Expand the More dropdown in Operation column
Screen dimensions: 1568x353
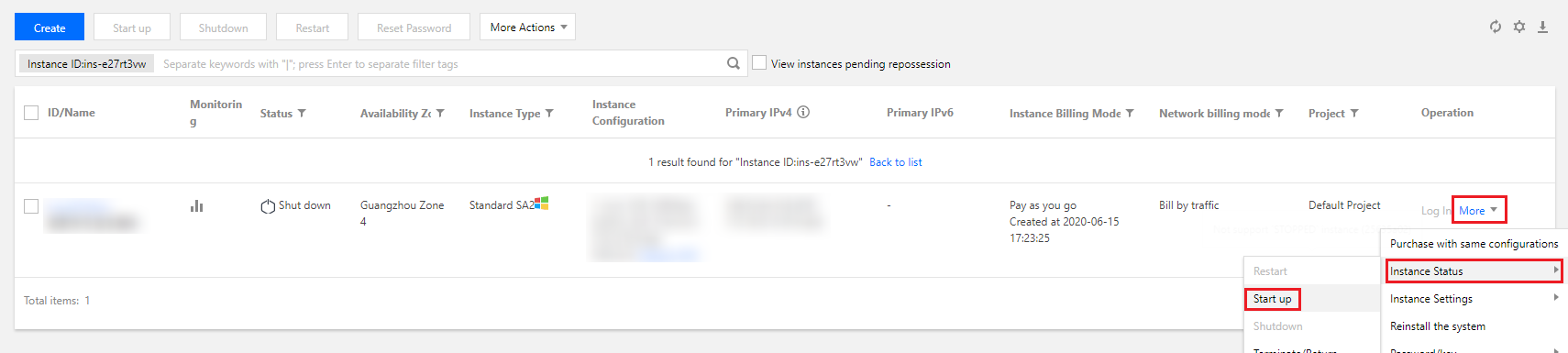point(1478,211)
